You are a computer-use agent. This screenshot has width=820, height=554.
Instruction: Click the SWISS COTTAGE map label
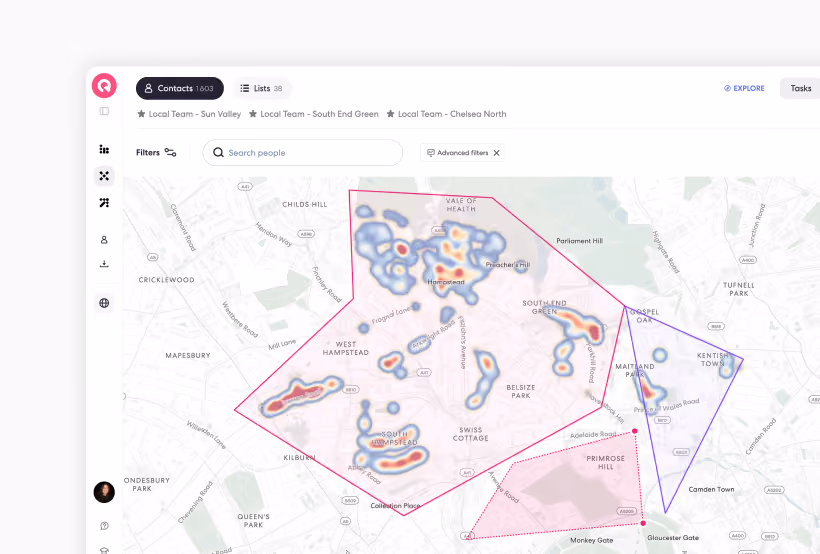471,434
